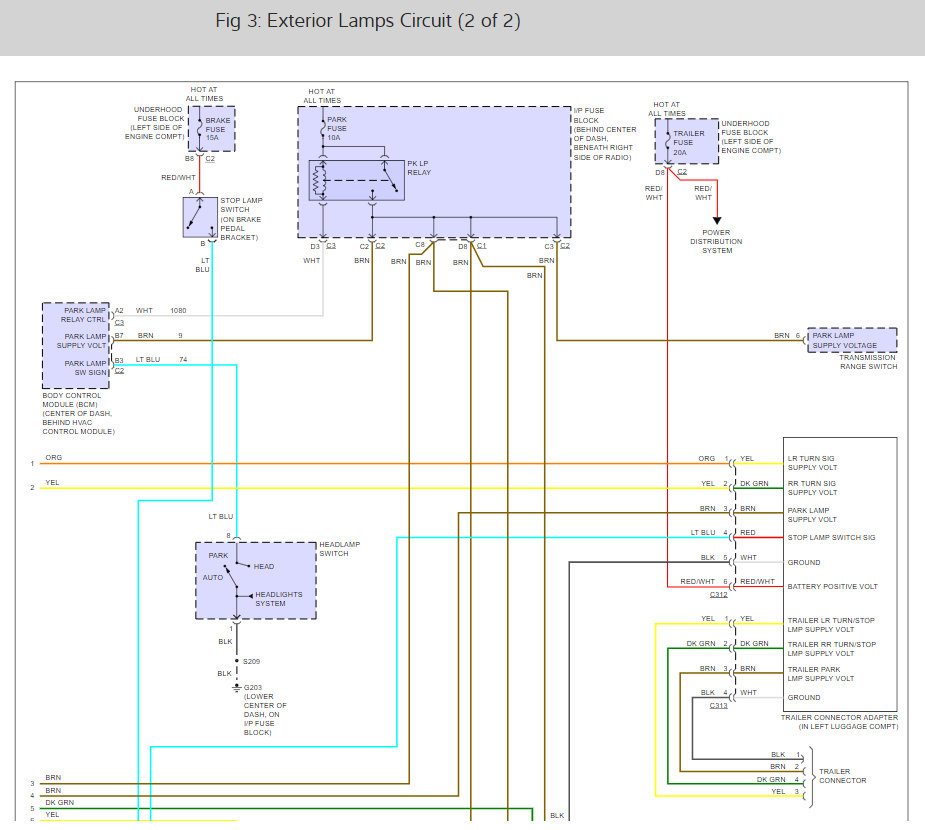Click the PK LP RELAY symbol
Screen dimensions: 925x830
coord(357,180)
